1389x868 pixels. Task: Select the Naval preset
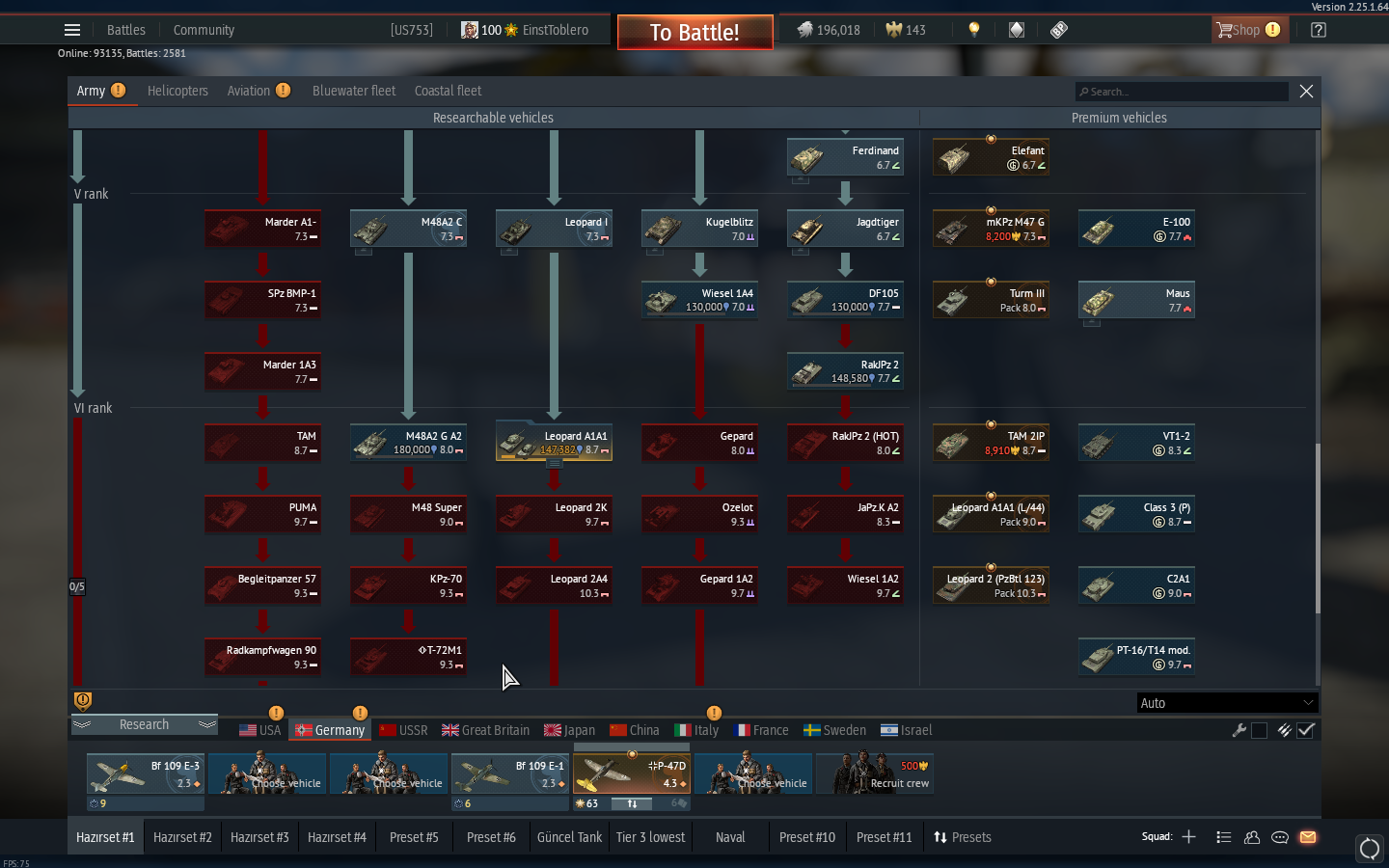(x=730, y=837)
